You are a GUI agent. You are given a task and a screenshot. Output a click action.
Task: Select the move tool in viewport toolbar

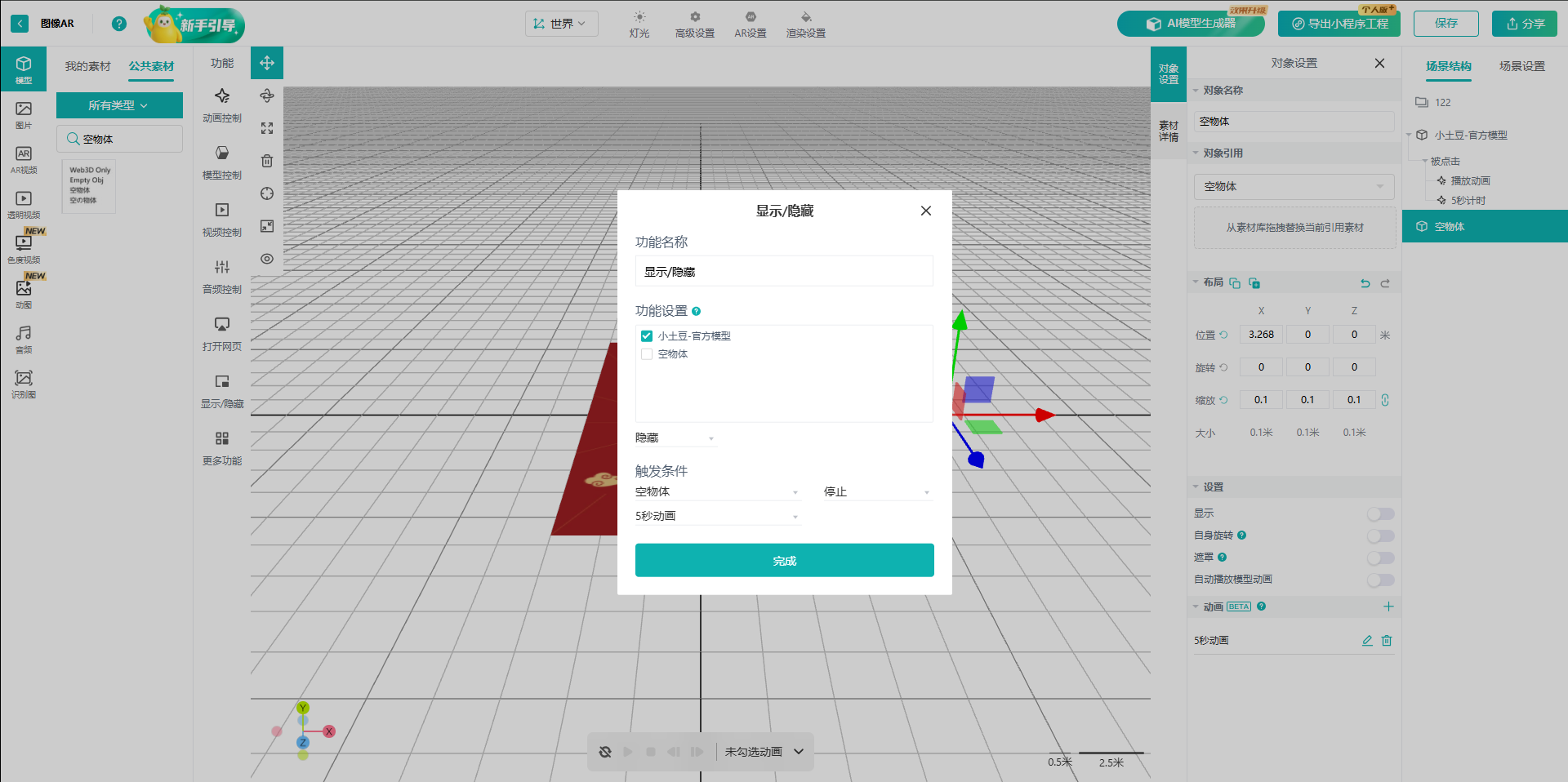[x=267, y=63]
